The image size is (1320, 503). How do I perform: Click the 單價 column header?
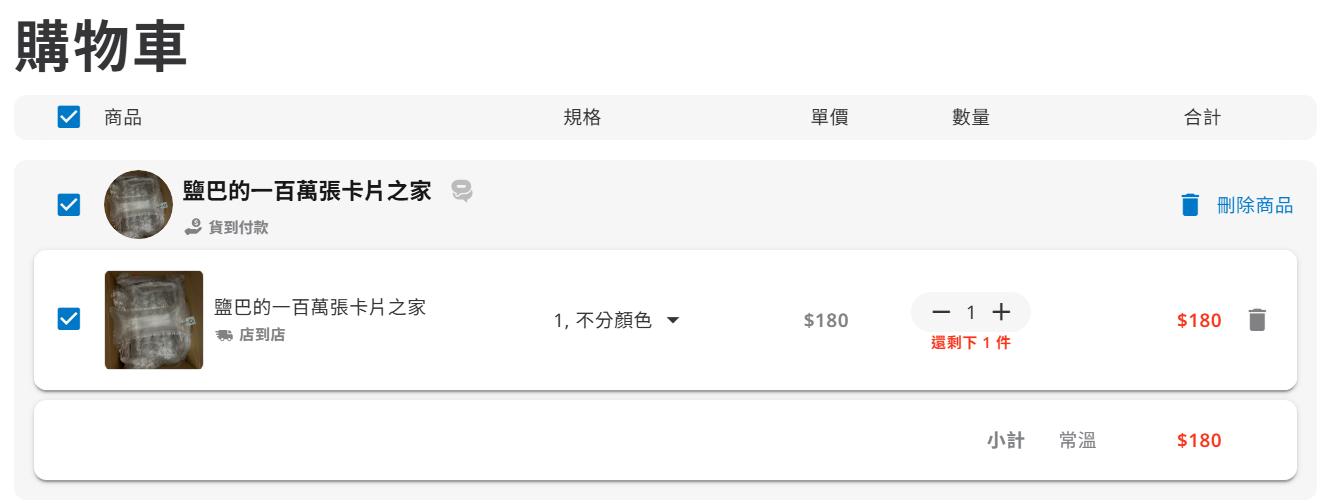829,117
